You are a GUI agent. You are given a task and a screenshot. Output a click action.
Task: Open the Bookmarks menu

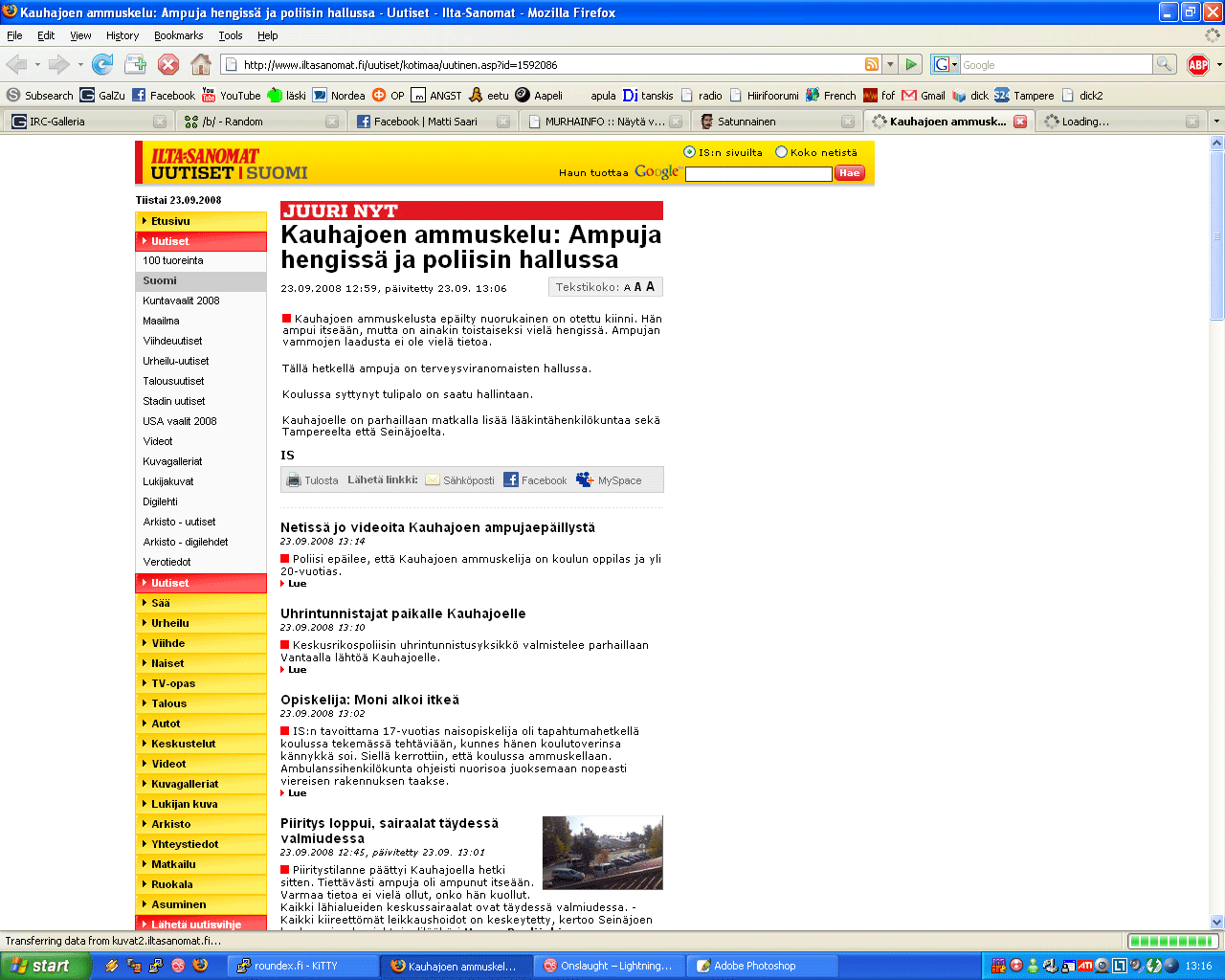tap(178, 35)
